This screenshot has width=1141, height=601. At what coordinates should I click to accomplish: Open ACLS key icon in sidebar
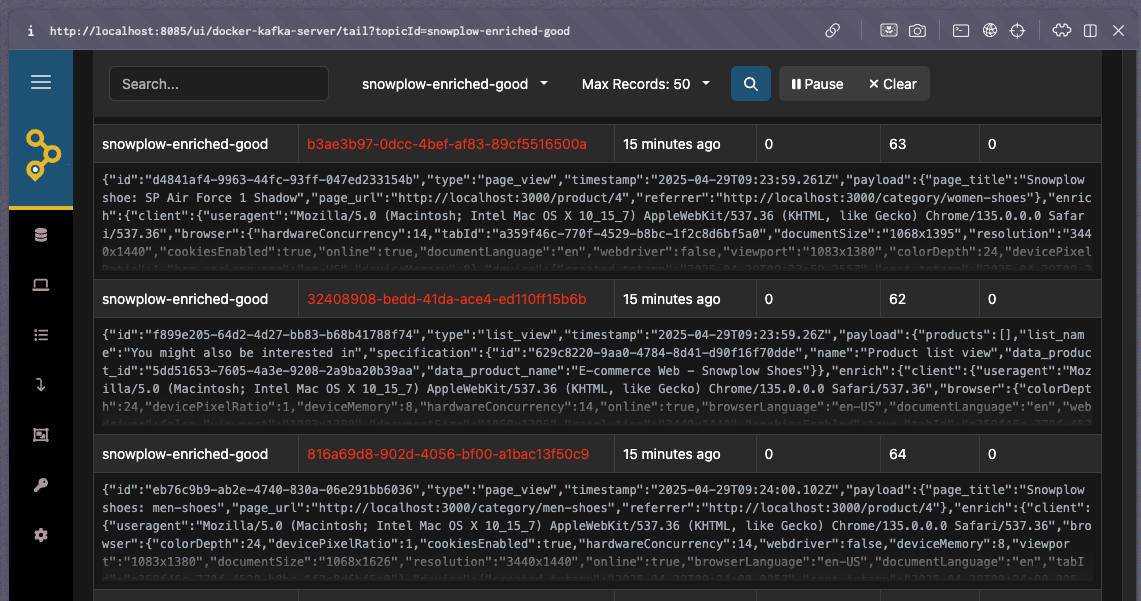click(x=41, y=485)
